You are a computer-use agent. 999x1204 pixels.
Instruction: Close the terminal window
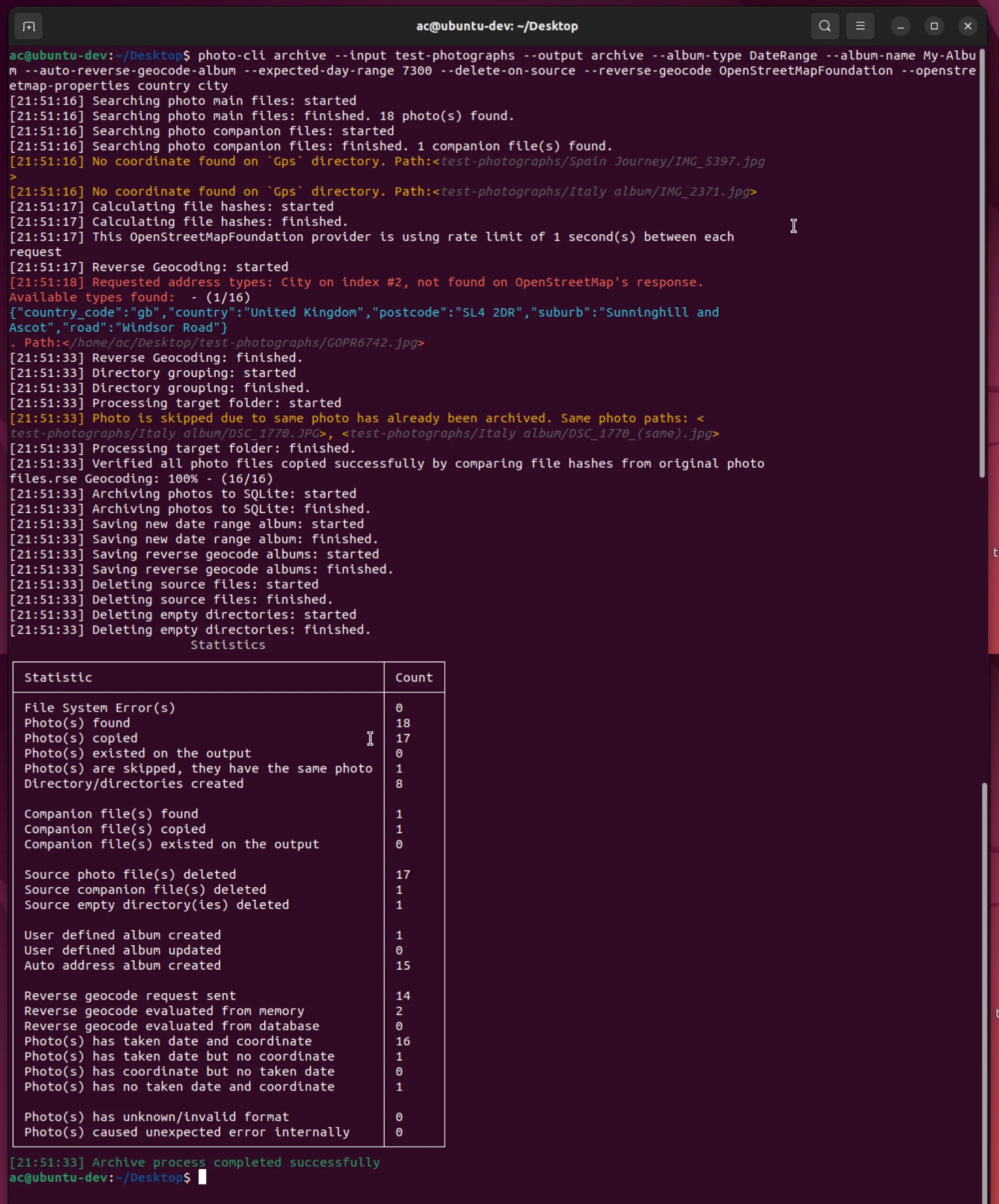(x=968, y=26)
